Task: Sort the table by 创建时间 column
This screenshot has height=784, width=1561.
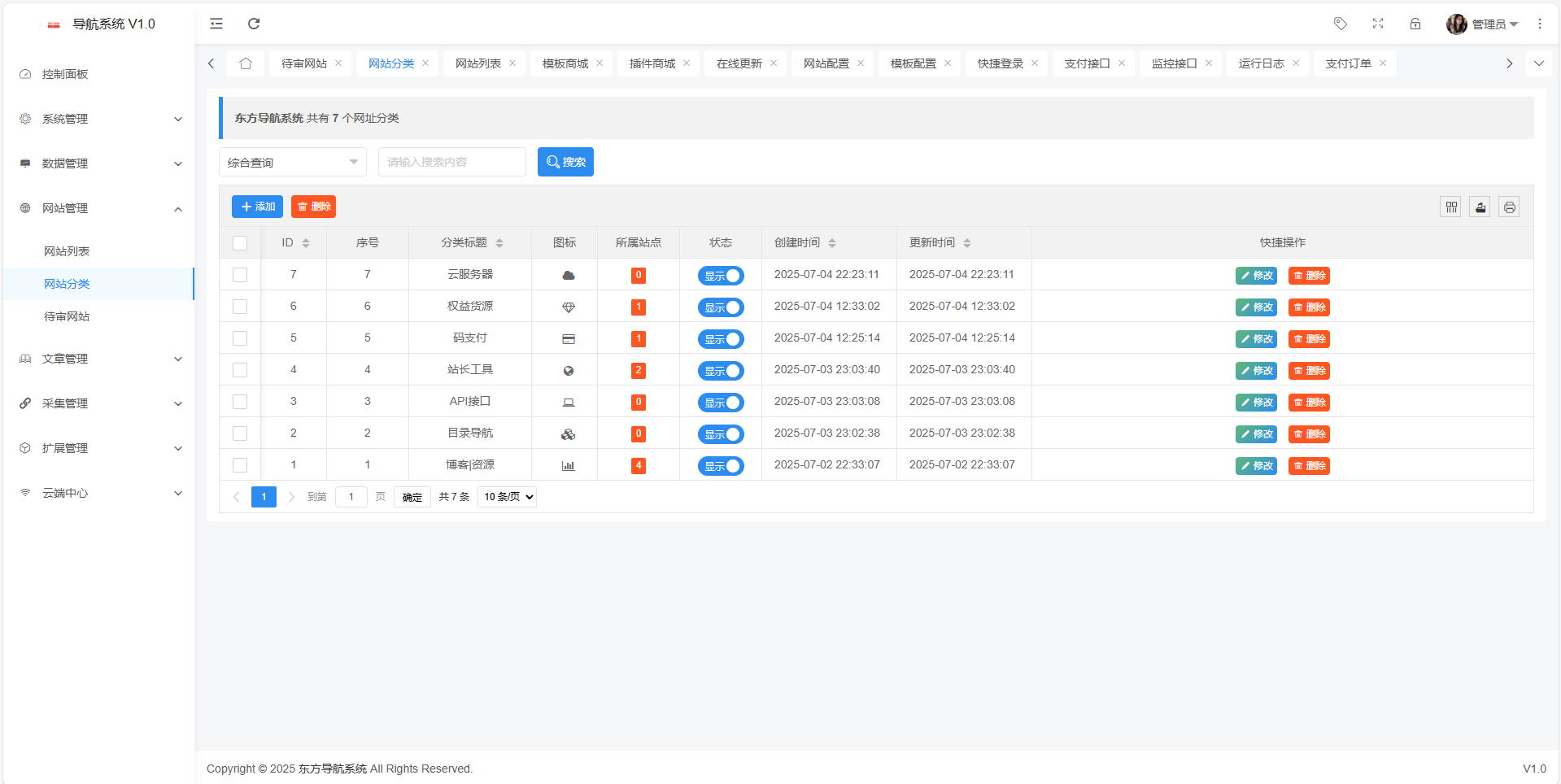Action: click(831, 242)
